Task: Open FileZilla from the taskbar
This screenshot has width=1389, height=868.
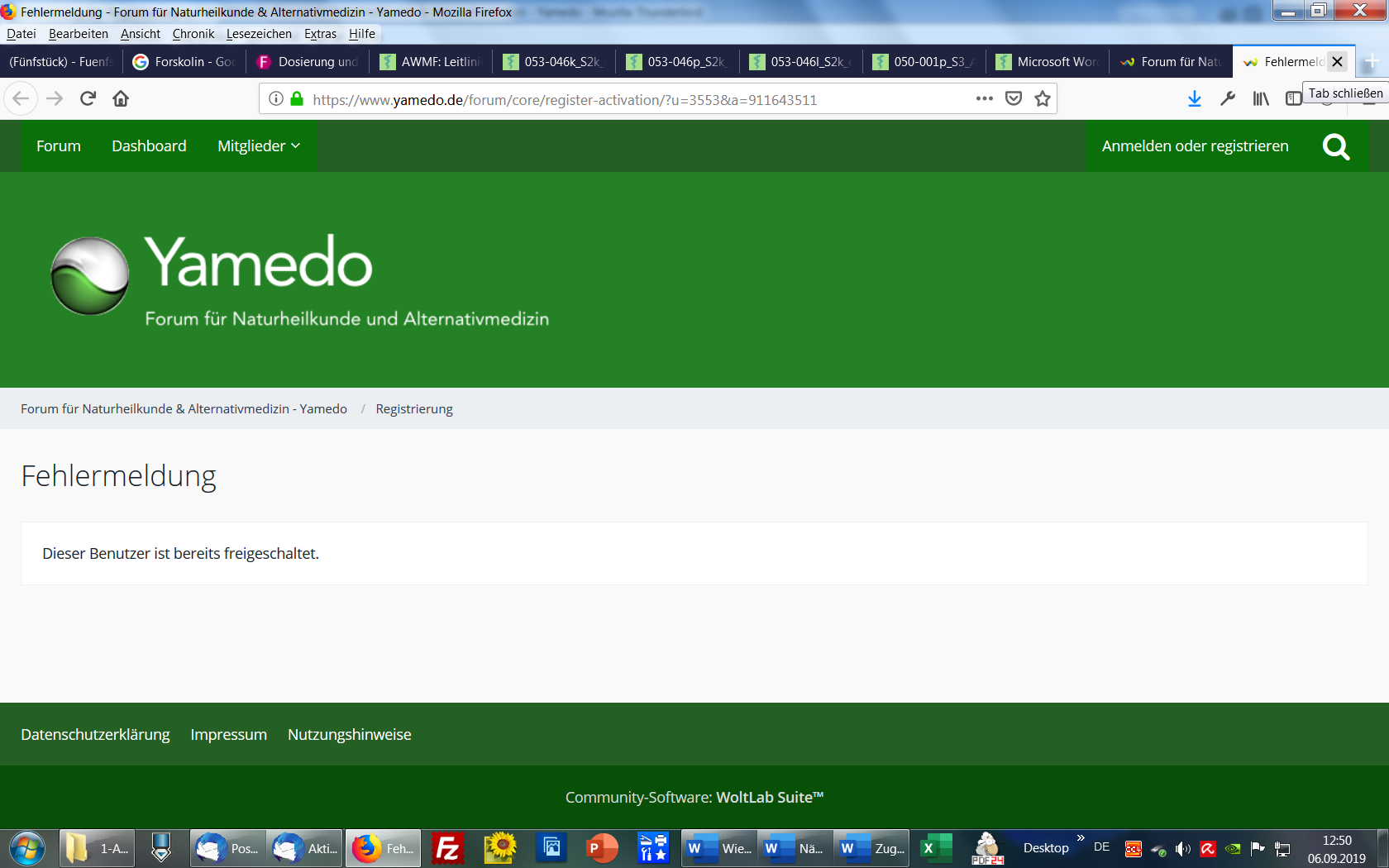Action: coord(447,848)
